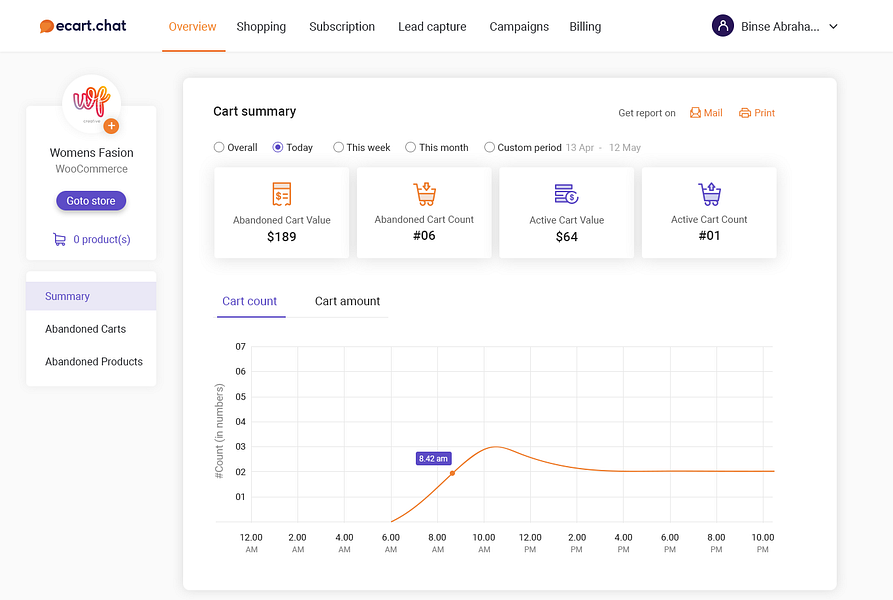Click the Active Cart Value coins icon
Screen dimensions: 893x600
[x=567, y=194]
